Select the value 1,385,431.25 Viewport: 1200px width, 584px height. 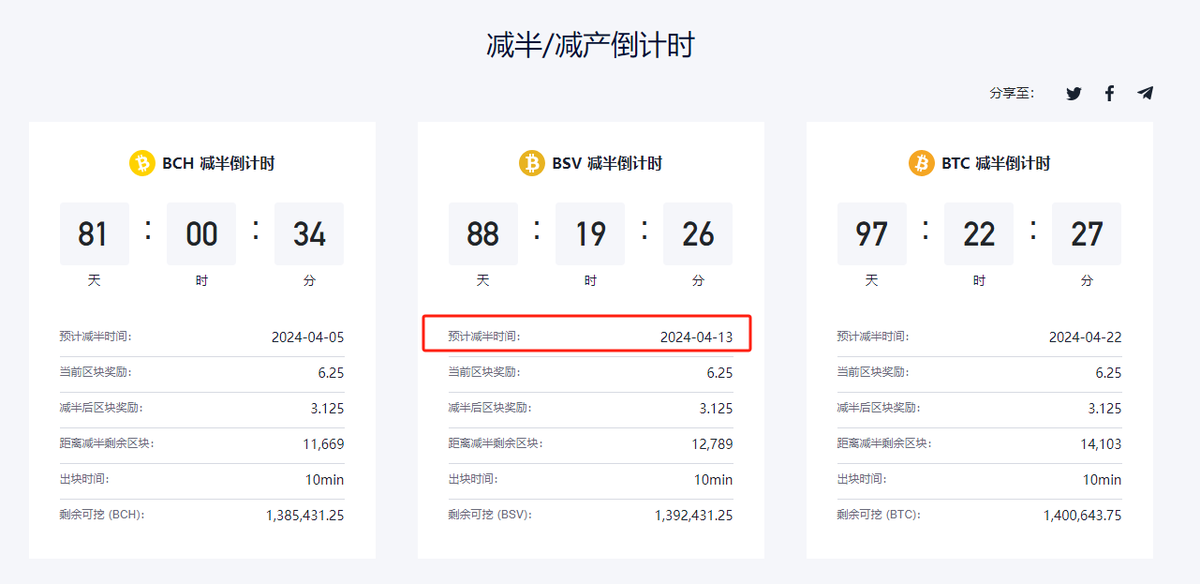[x=305, y=515]
